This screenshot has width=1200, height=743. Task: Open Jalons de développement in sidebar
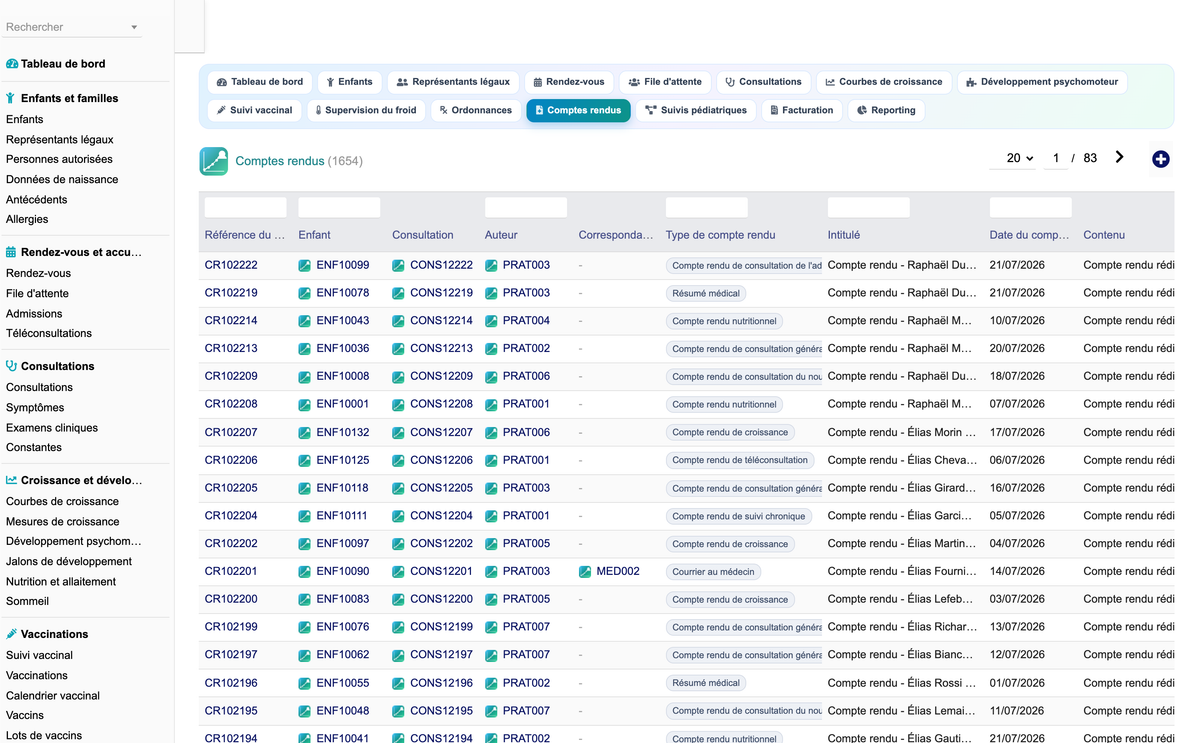(x=69, y=562)
